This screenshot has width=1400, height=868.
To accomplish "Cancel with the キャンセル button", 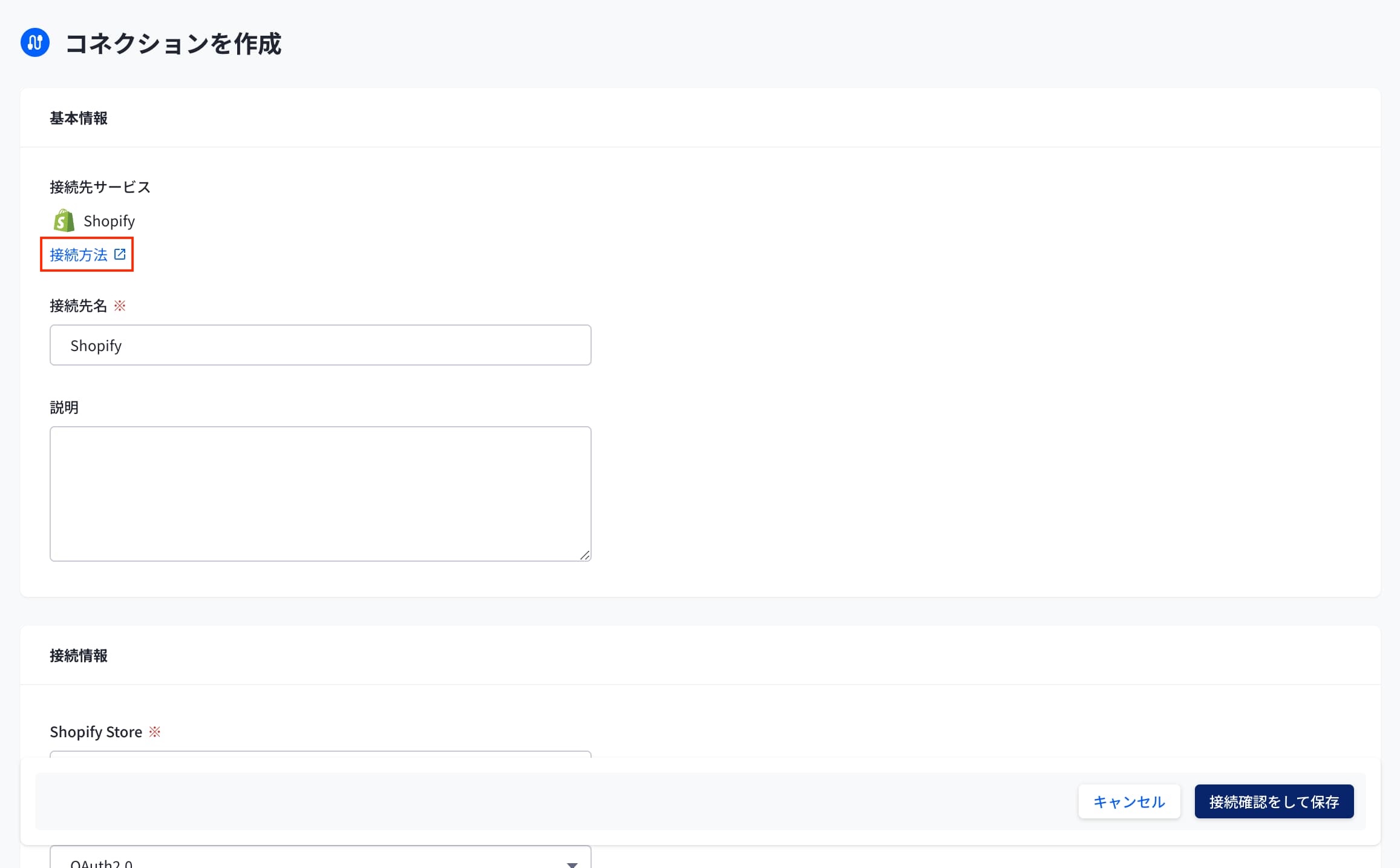I will pos(1129,801).
